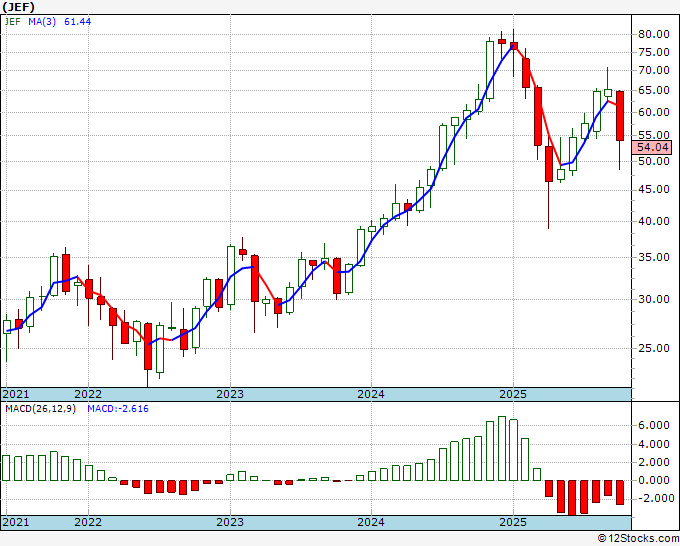Click the moving average value 61.44
Viewport: 680px width, 546px height.
pyautogui.click(x=78, y=22)
